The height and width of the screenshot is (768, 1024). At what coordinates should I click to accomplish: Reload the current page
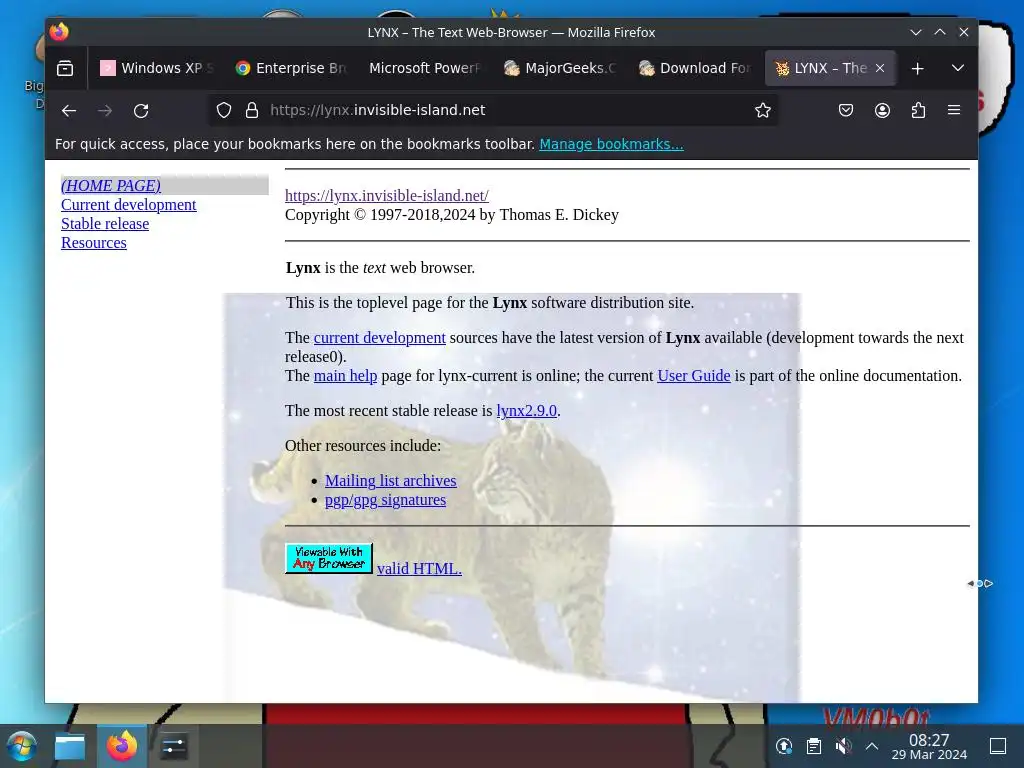click(141, 110)
